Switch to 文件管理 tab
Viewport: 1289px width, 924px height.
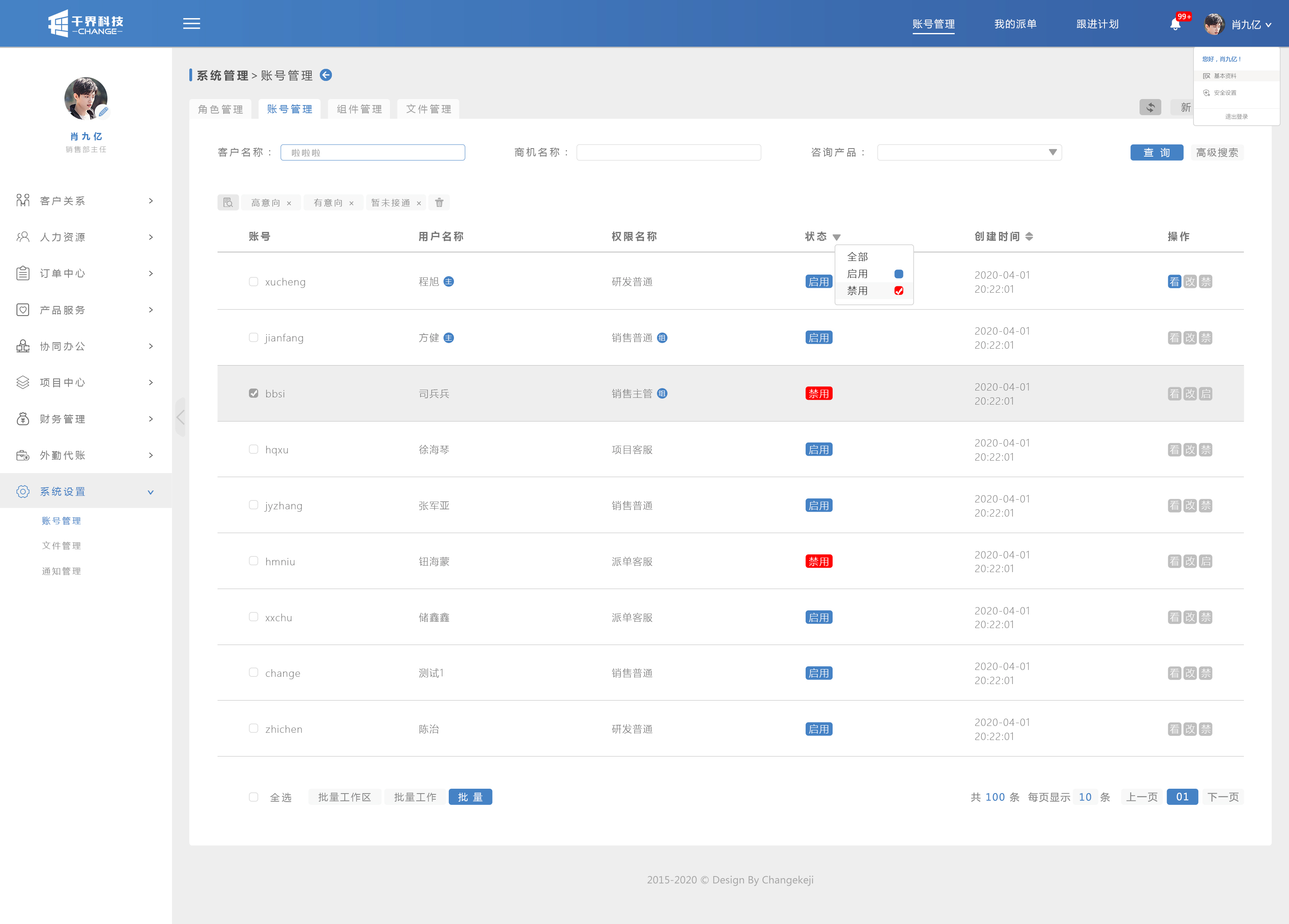click(x=429, y=109)
